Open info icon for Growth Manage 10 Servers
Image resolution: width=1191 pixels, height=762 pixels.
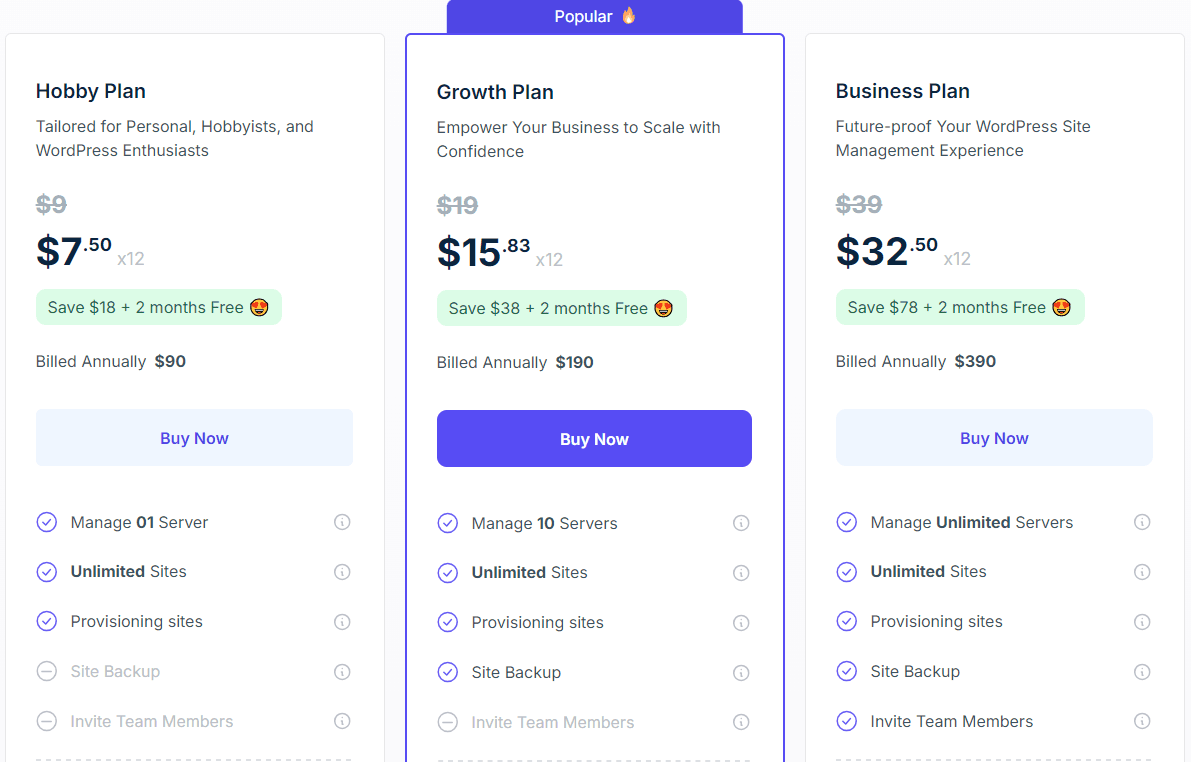pos(741,523)
